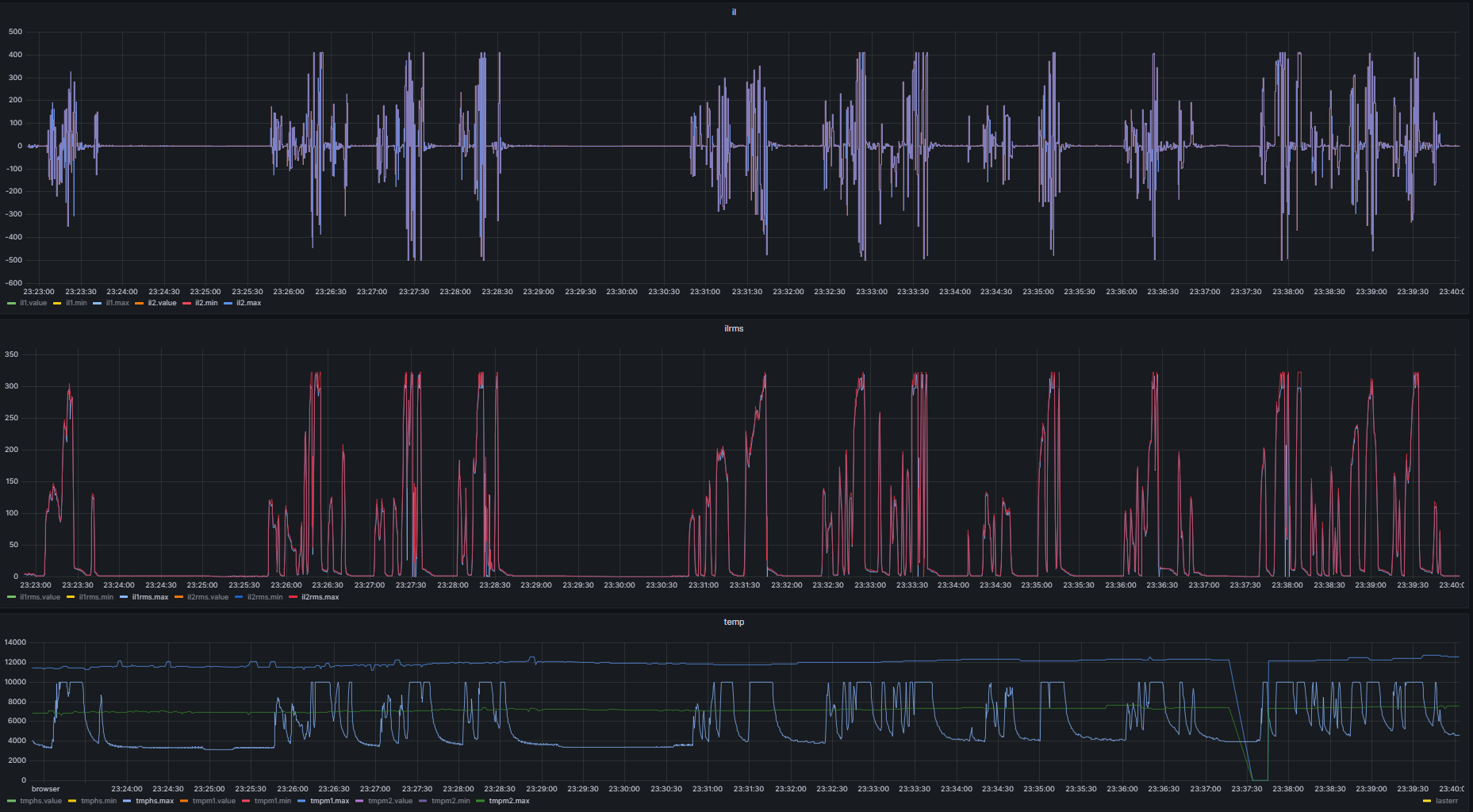Toggle il1.value series in il legend
The width and height of the screenshot is (1473, 812).
[x=33, y=303]
